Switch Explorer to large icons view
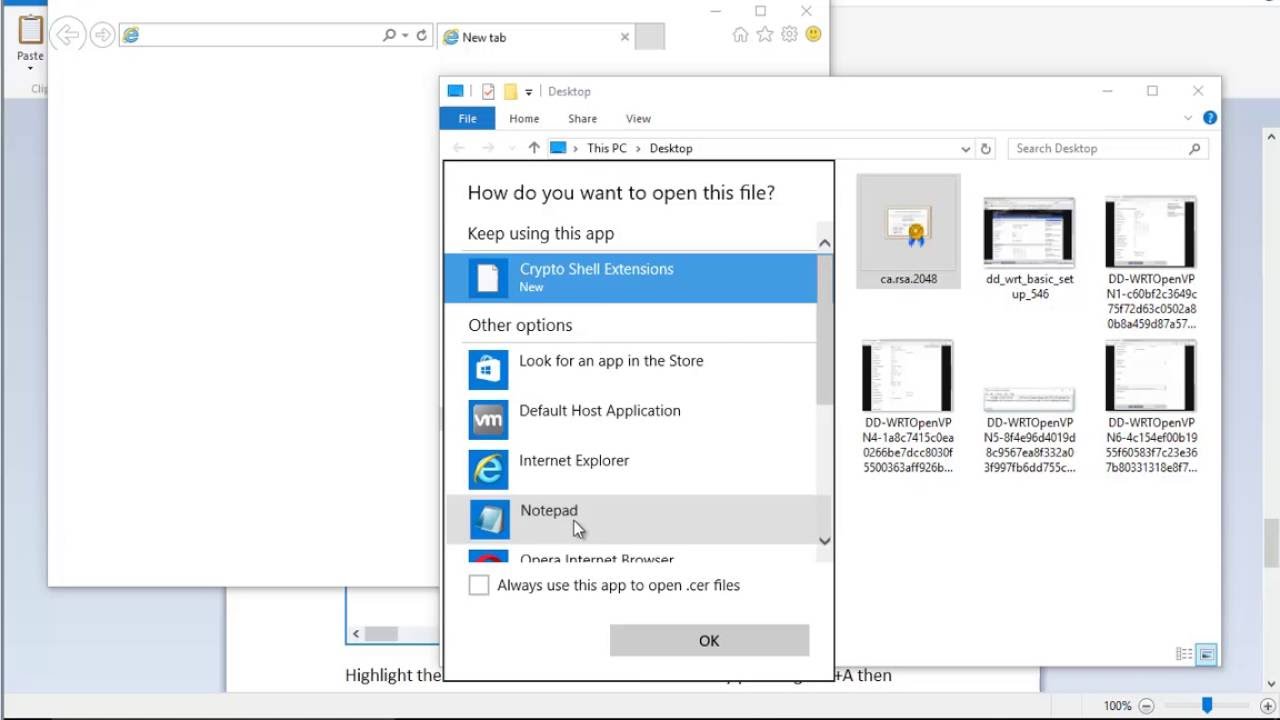The image size is (1280, 720). (1206, 654)
